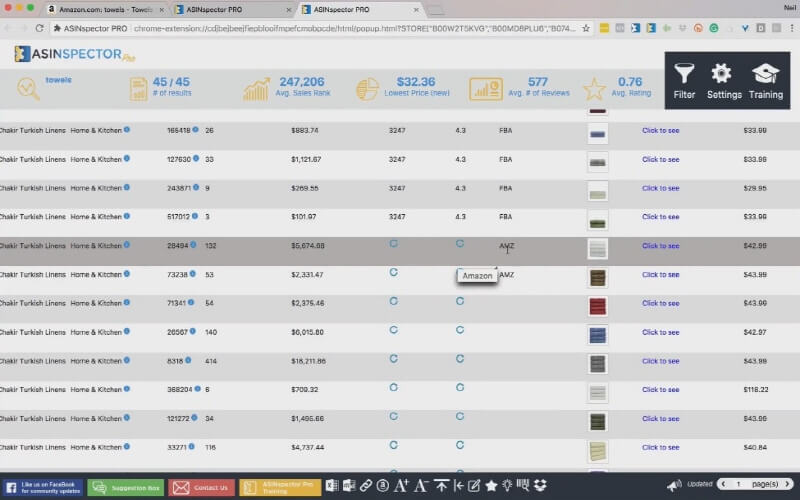Click the towels search magnifier icon
This screenshot has width=800, height=500.
pos(28,88)
